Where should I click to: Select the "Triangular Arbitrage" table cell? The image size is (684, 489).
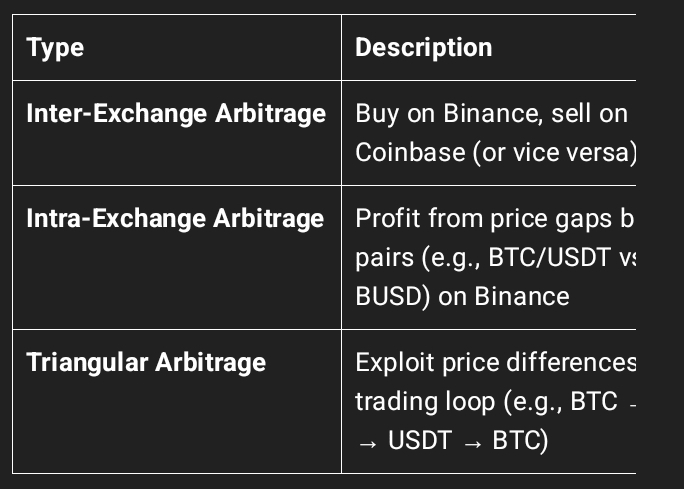tap(146, 361)
